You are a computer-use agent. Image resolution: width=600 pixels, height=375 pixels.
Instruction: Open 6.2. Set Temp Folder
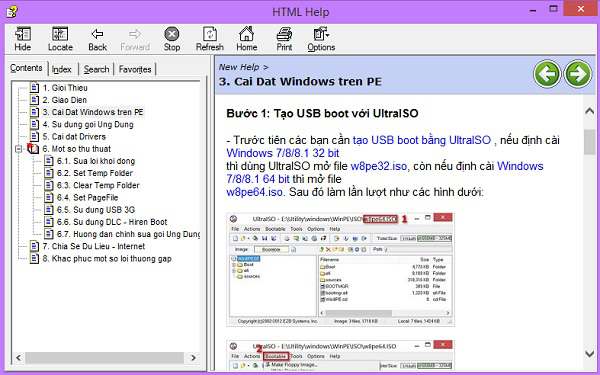pyautogui.click(x=95, y=173)
